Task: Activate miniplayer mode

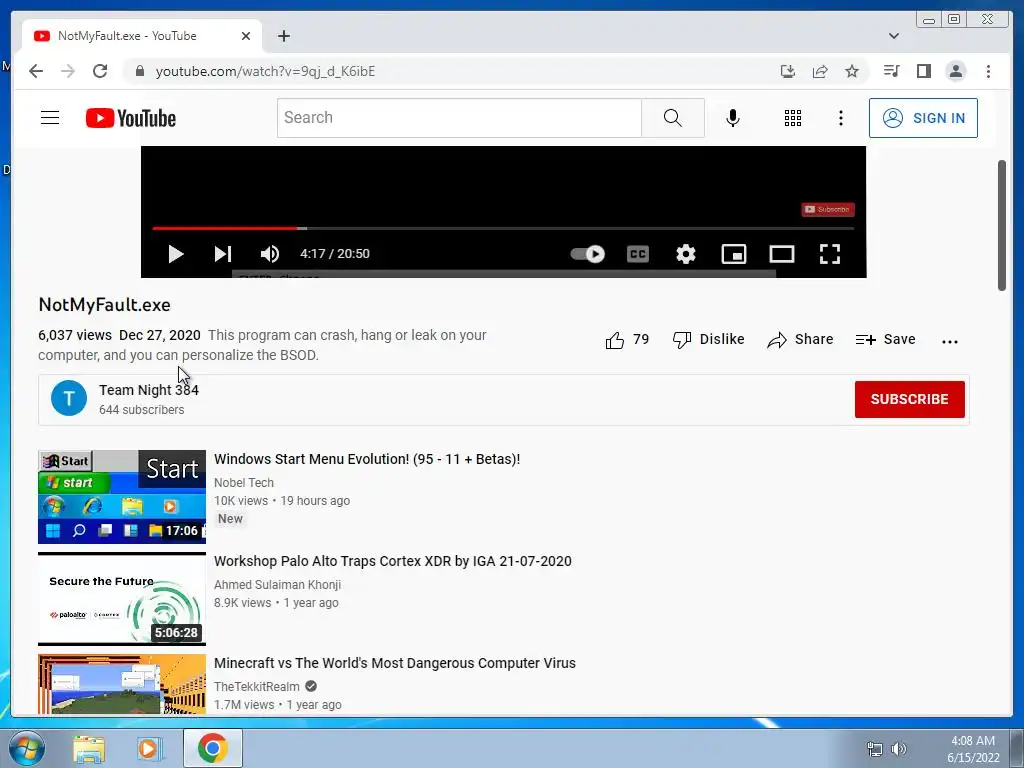Action: (x=734, y=254)
